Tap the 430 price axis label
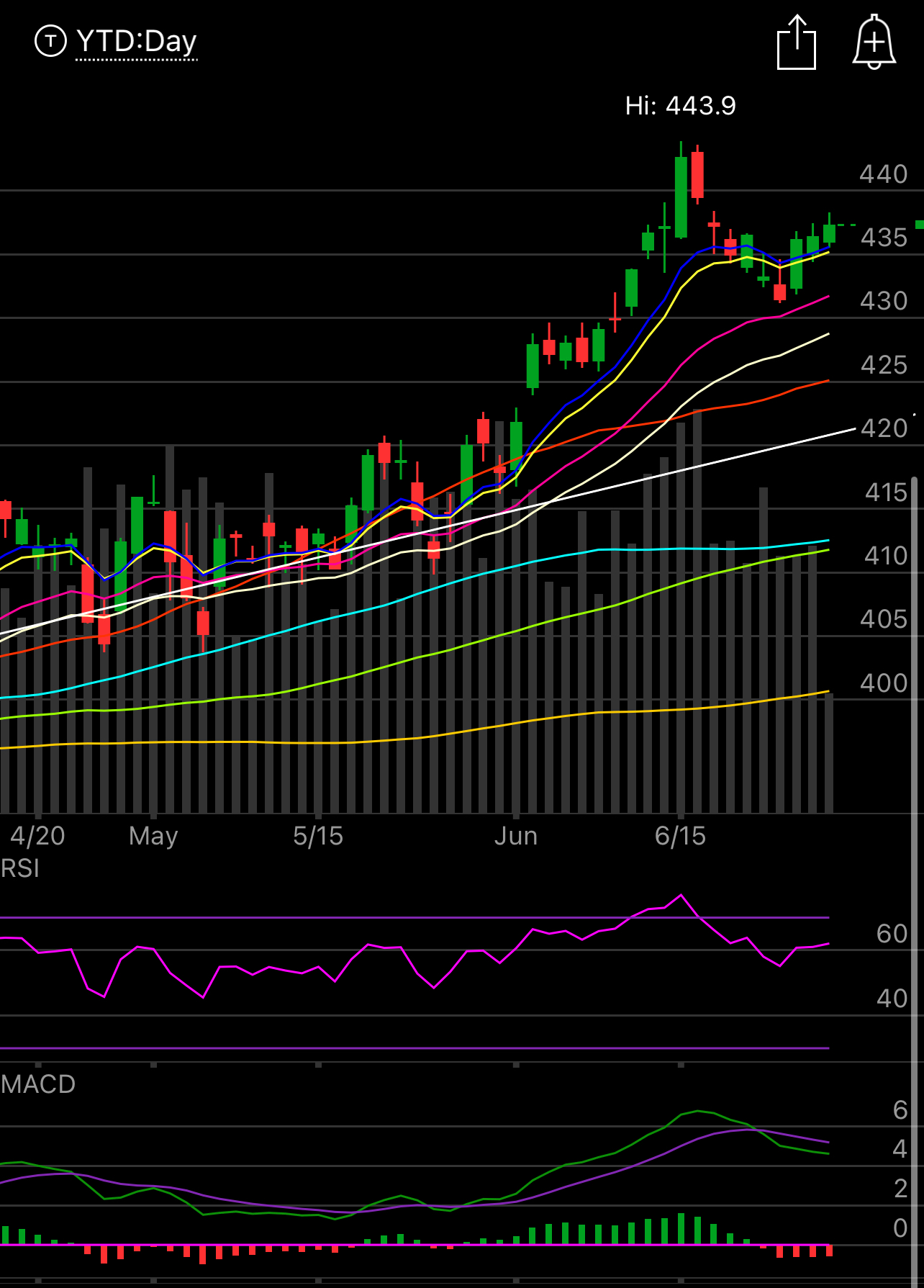924x1288 pixels. click(884, 301)
